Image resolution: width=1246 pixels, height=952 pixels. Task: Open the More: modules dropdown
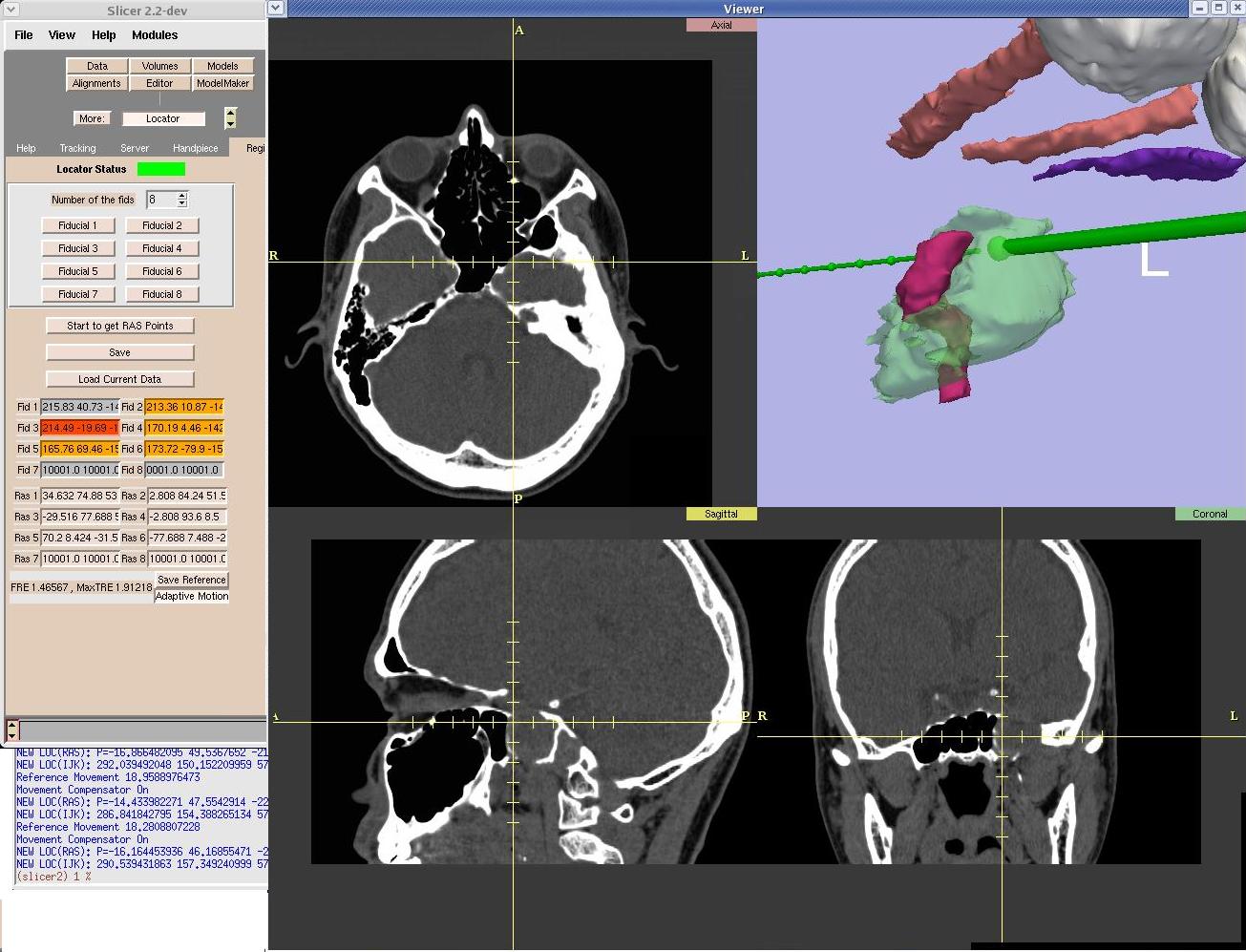tap(92, 118)
